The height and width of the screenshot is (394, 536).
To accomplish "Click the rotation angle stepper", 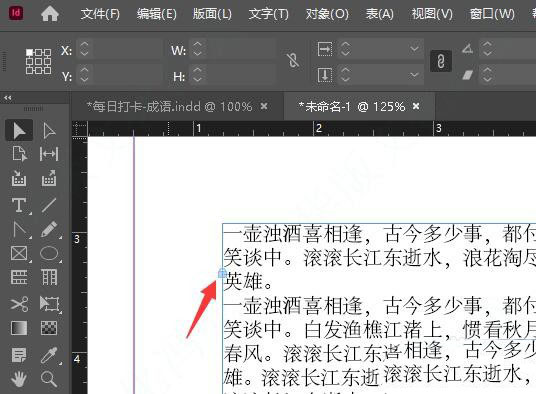I will 487,49.
